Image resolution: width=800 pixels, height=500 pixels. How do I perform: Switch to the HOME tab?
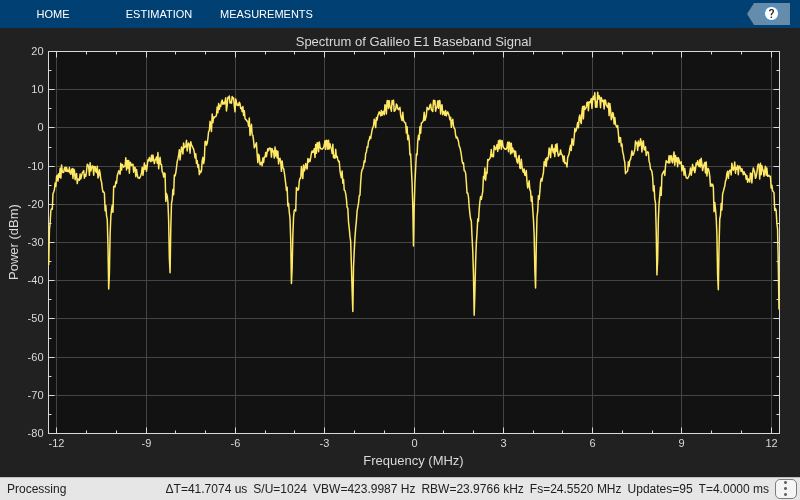(53, 14)
